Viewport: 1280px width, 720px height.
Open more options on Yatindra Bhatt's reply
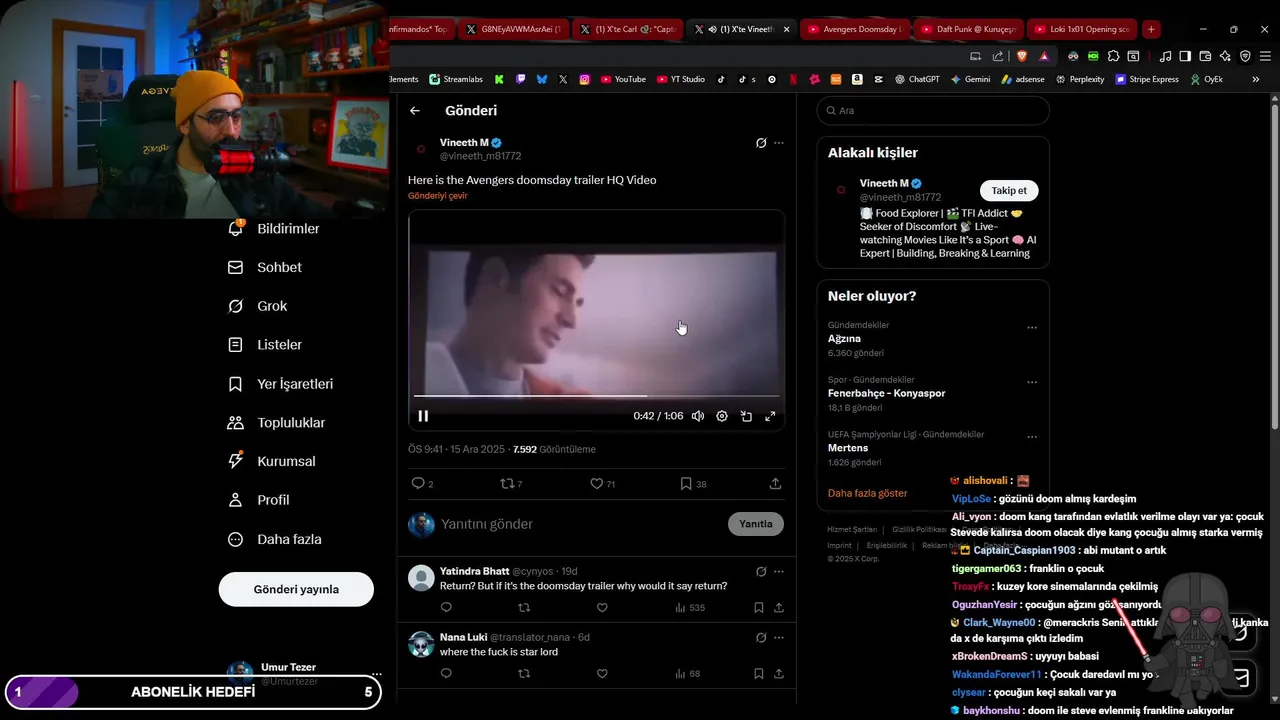coord(779,572)
